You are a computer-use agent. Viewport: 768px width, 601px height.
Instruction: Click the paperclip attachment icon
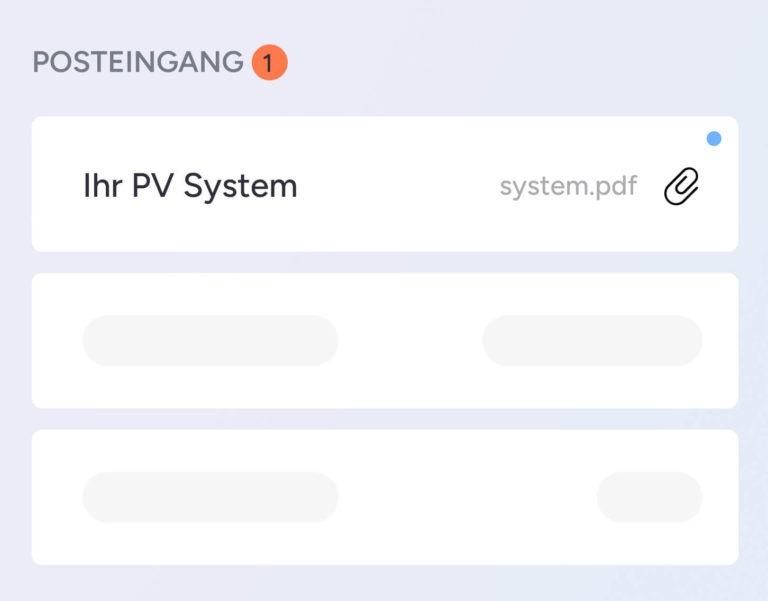click(682, 187)
